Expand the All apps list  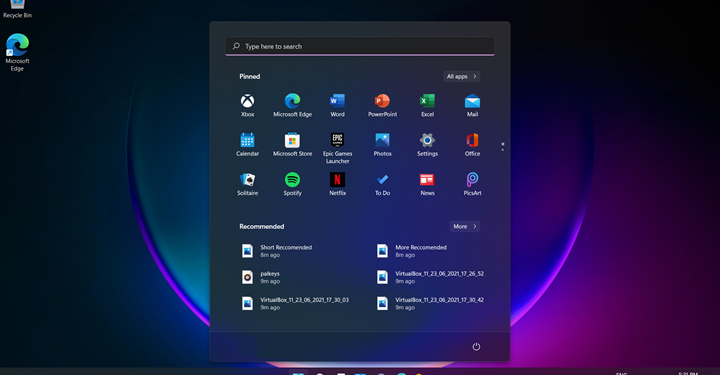tap(461, 77)
